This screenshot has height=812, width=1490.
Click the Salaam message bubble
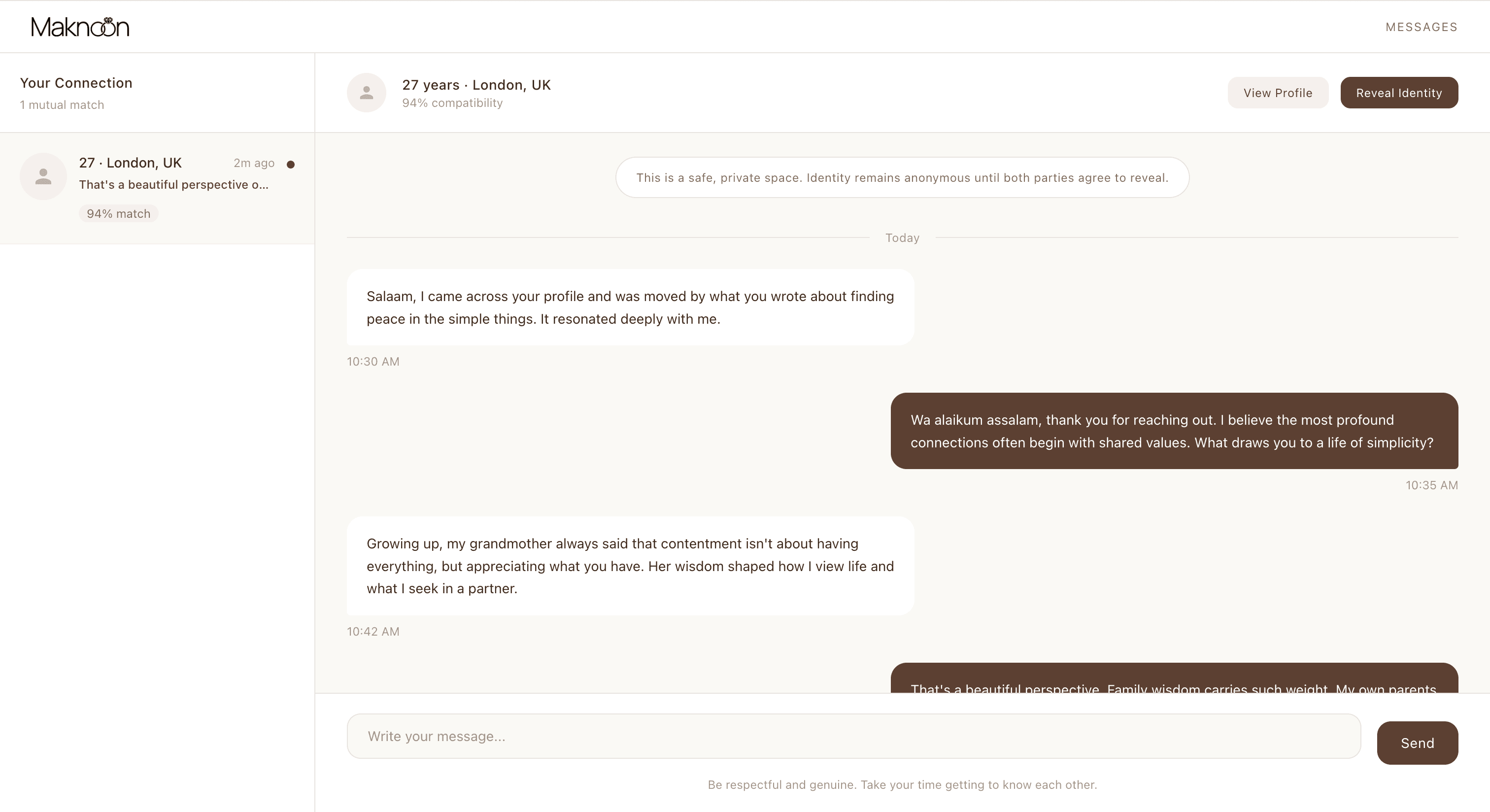(x=630, y=307)
